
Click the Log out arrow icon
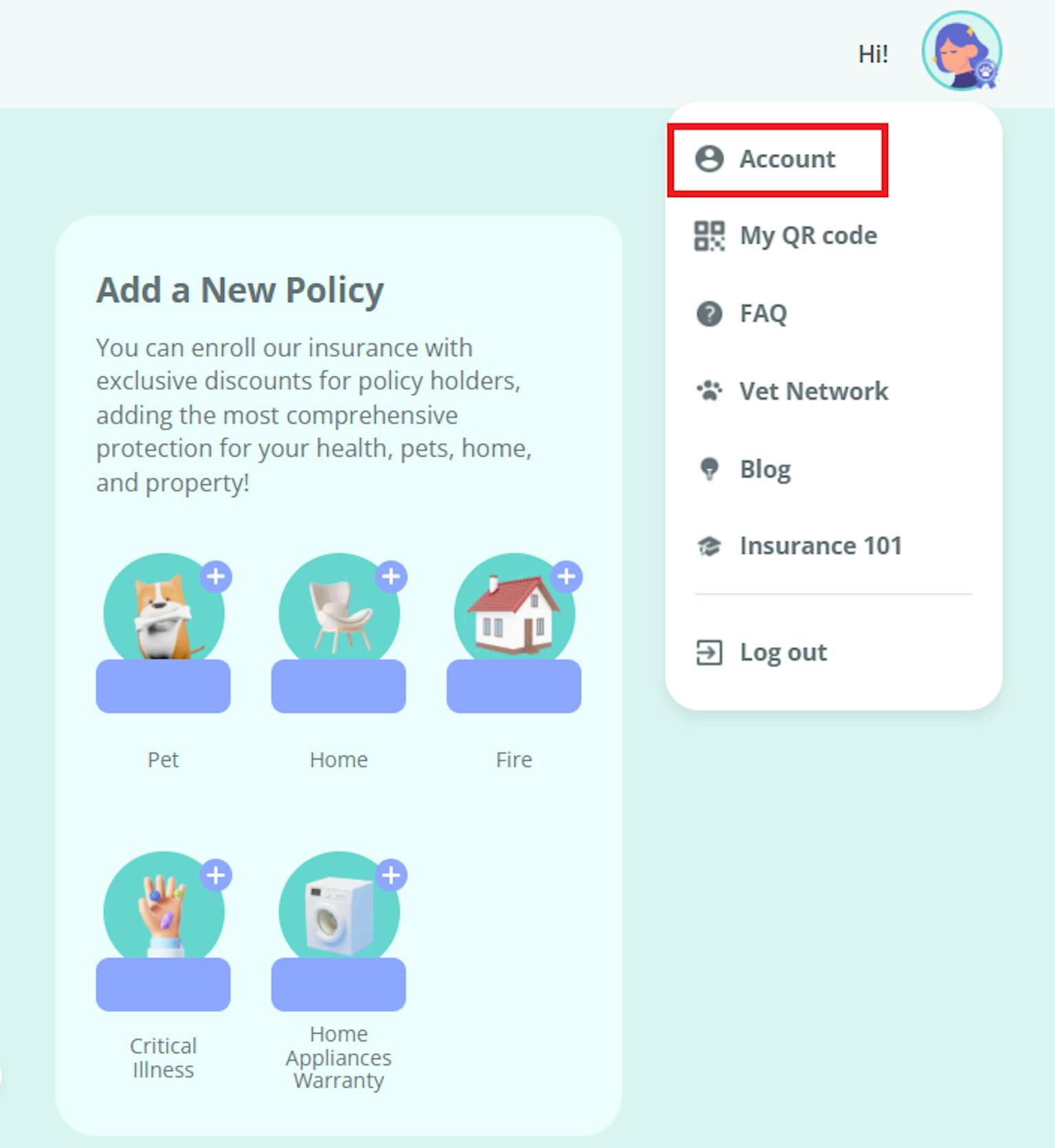(709, 652)
